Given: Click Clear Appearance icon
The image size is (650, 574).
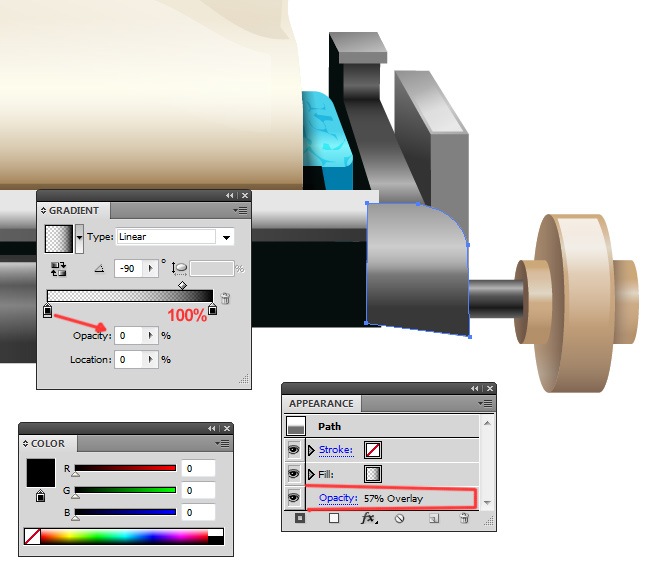Looking at the screenshot, I should point(400,518).
